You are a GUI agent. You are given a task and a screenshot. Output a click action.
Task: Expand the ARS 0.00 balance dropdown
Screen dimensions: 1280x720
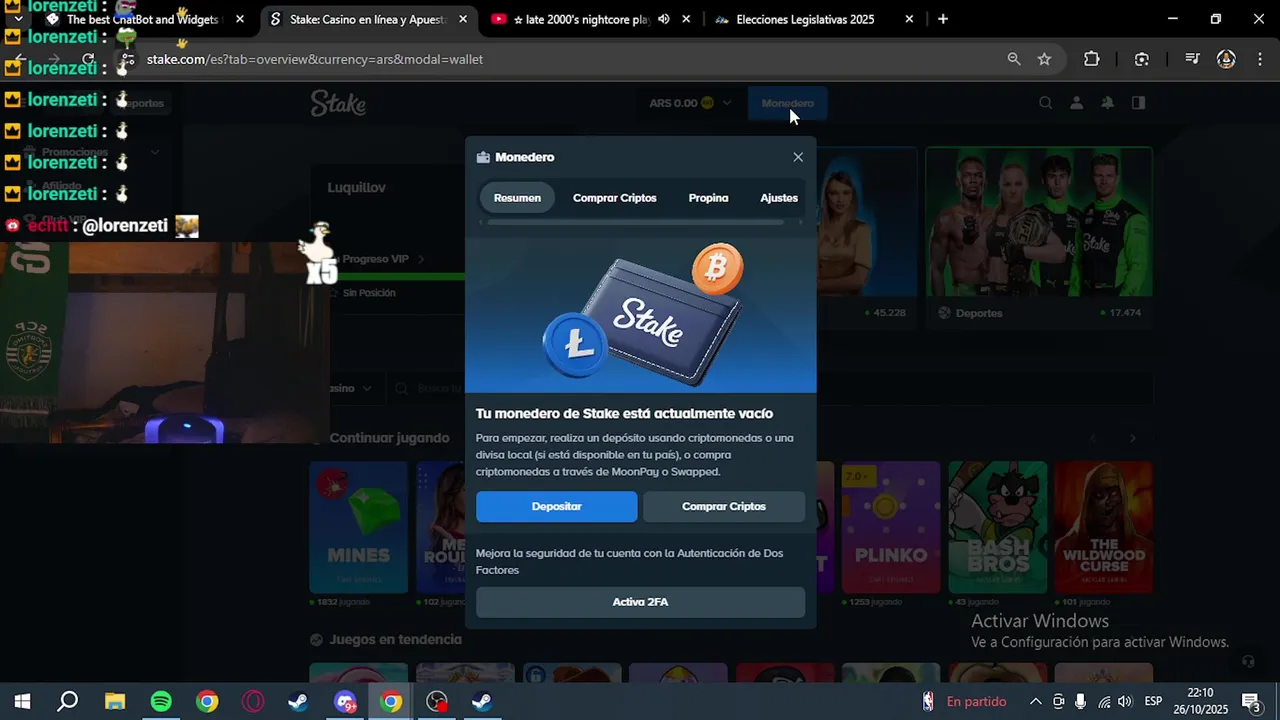pyautogui.click(x=690, y=103)
